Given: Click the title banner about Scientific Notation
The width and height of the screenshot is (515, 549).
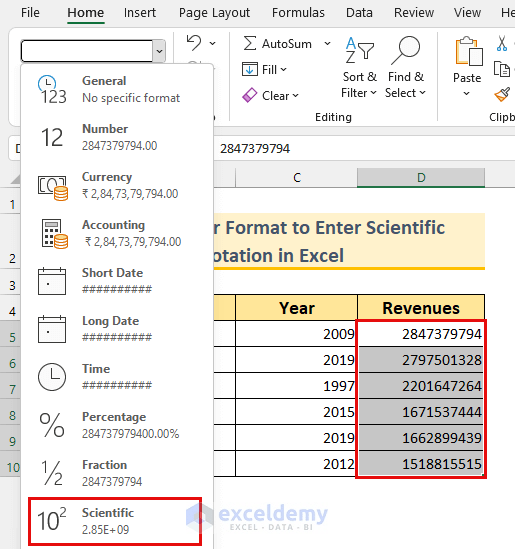Looking at the screenshot, I should point(349,241).
